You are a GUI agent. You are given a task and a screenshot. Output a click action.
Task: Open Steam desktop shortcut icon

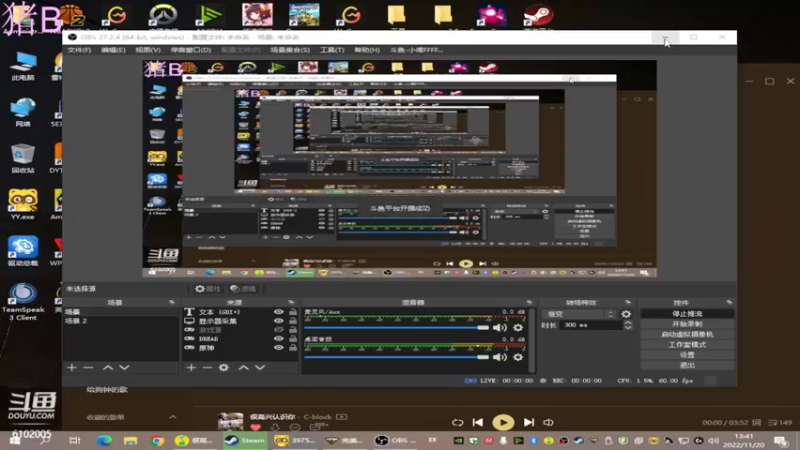tap(538, 15)
